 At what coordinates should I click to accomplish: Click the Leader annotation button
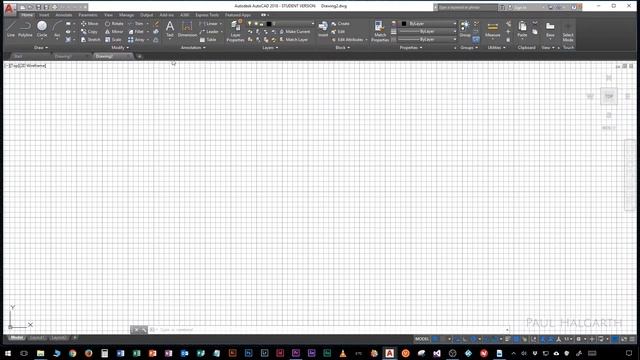click(x=210, y=31)
